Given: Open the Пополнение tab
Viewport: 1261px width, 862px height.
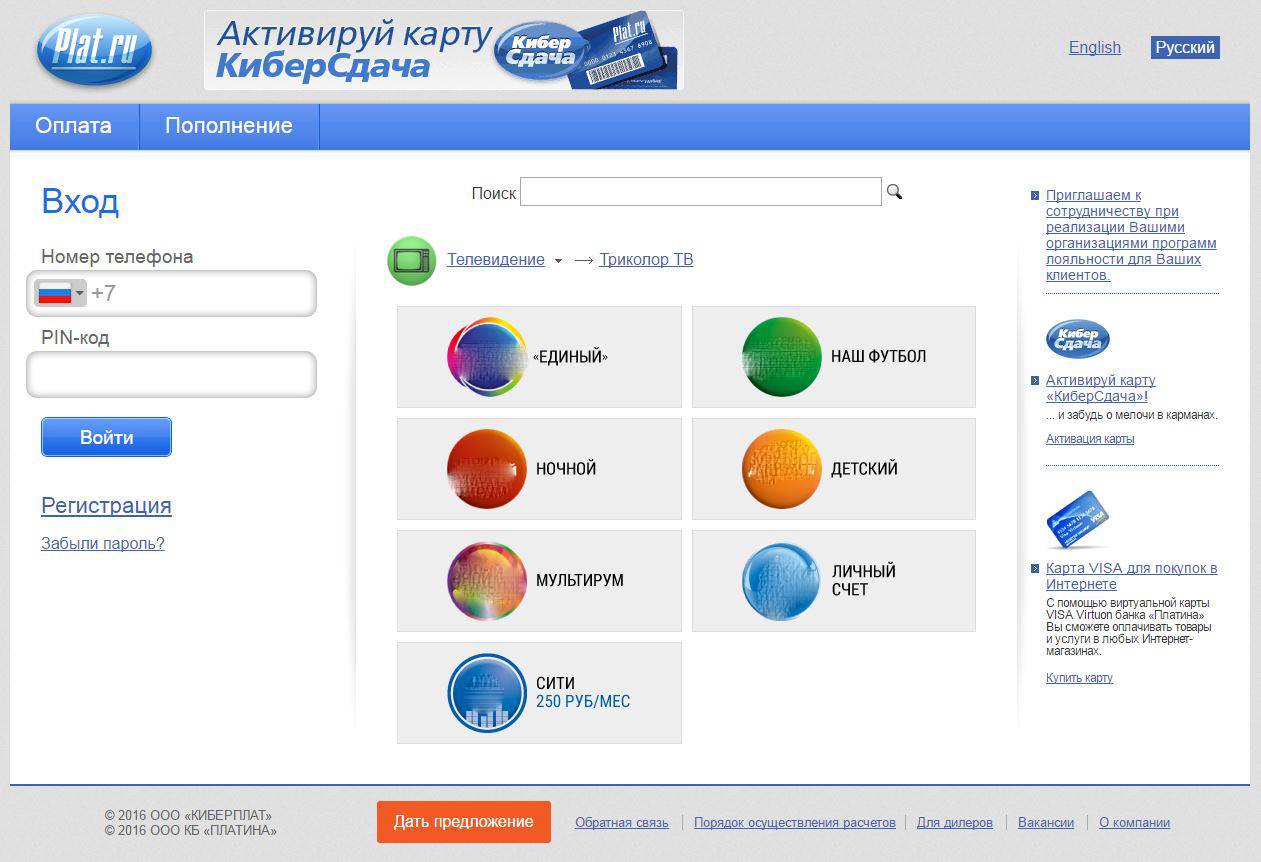Looking at the screenshot, I should pyautogui.click(x=229, y=126).
